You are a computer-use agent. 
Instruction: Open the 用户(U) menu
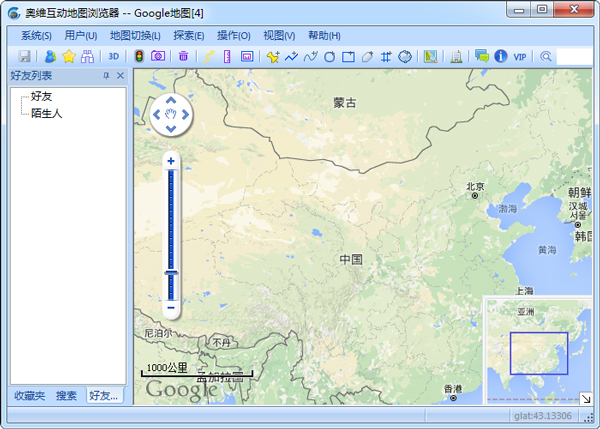81,36
